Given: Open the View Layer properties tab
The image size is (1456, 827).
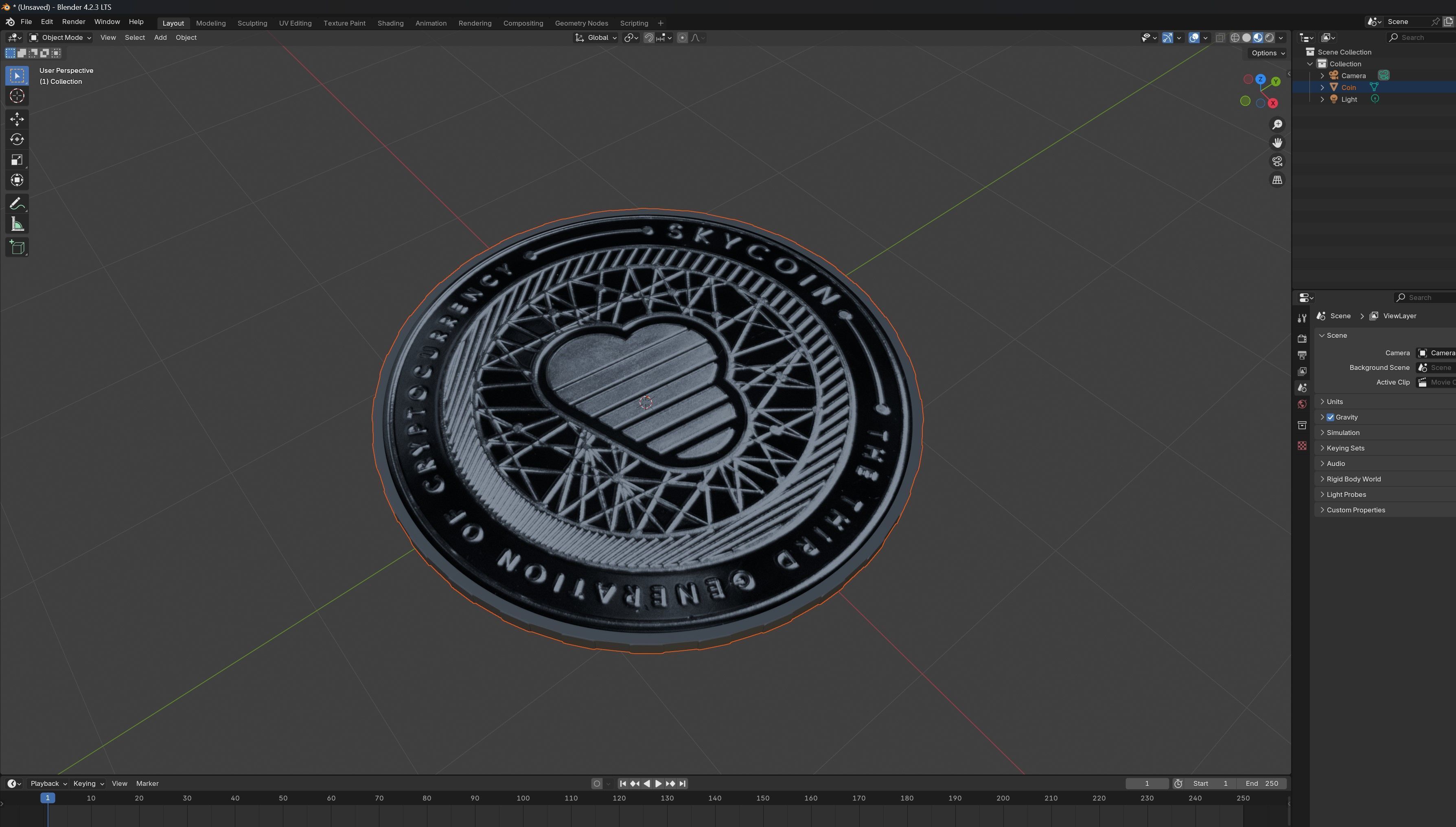Looking at the screenshot, I should tap(1302, 372).
